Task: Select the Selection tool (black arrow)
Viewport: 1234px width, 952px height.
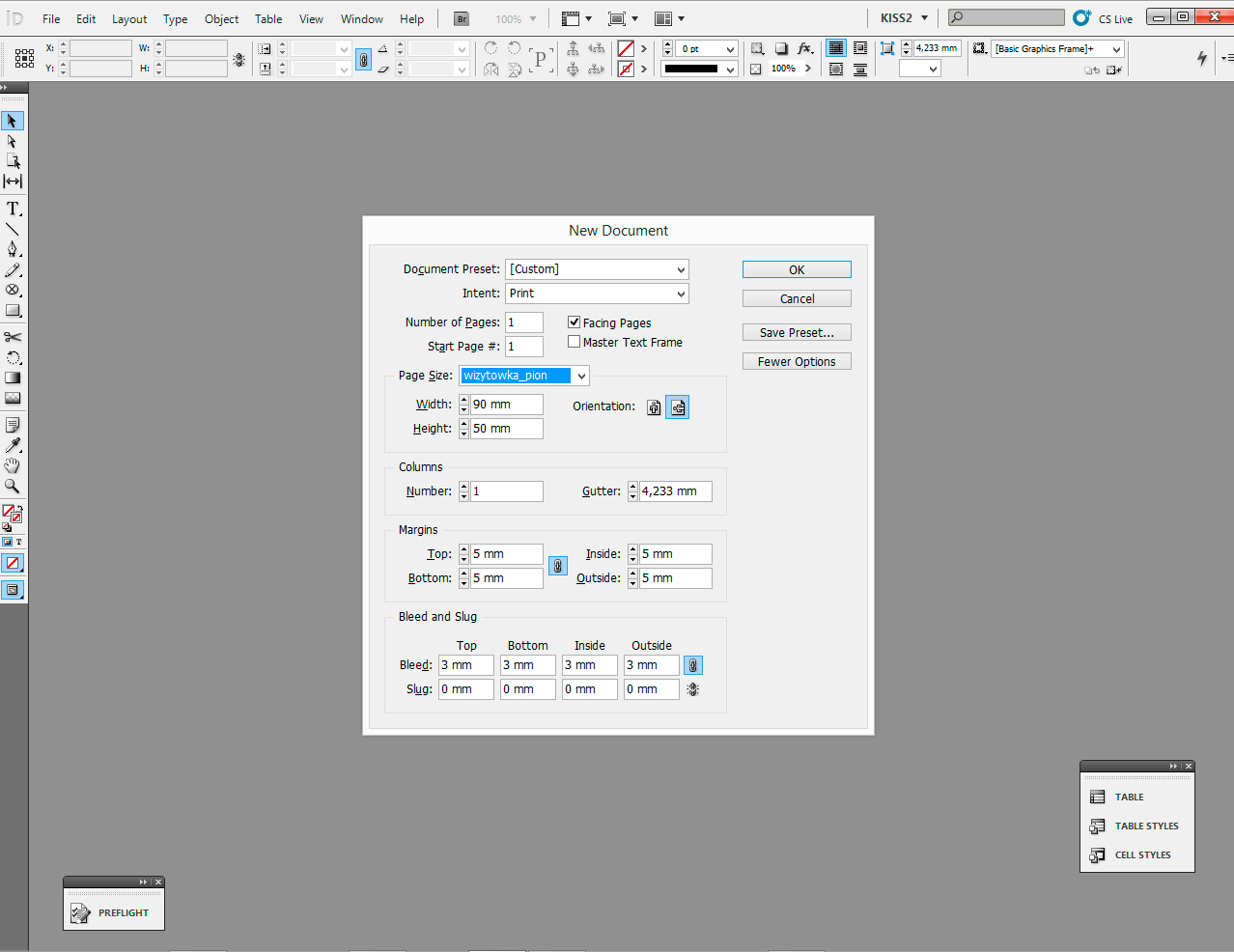Action: (x=13, y=121)
